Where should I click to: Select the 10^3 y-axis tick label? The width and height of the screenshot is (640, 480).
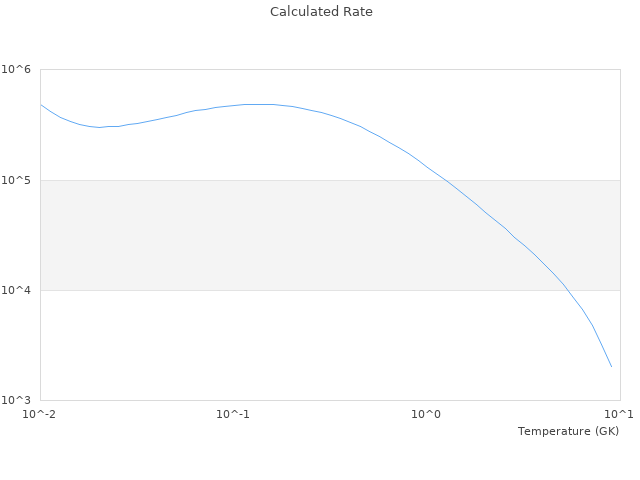18,400
